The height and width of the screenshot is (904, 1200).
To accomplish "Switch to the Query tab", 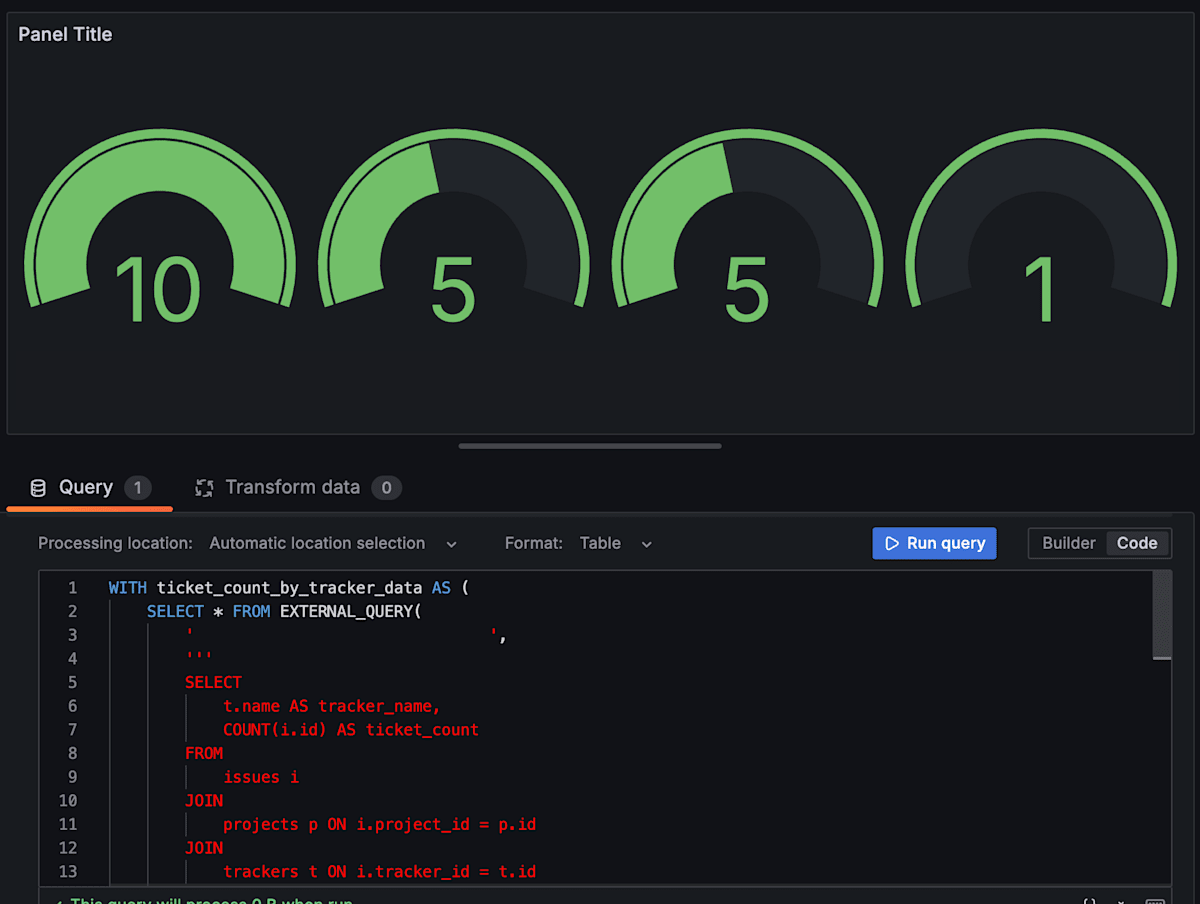I will [x=90, y=488].
